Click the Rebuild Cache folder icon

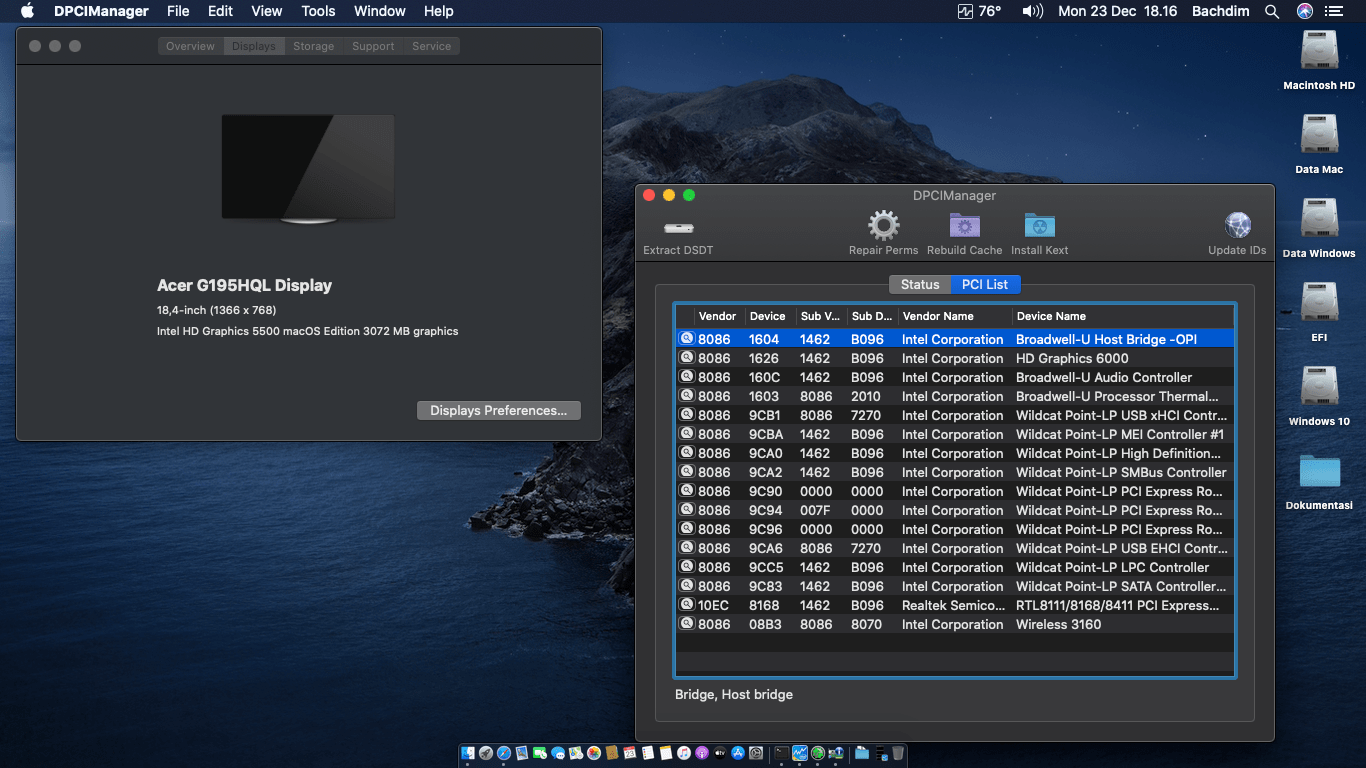point(964,226)
